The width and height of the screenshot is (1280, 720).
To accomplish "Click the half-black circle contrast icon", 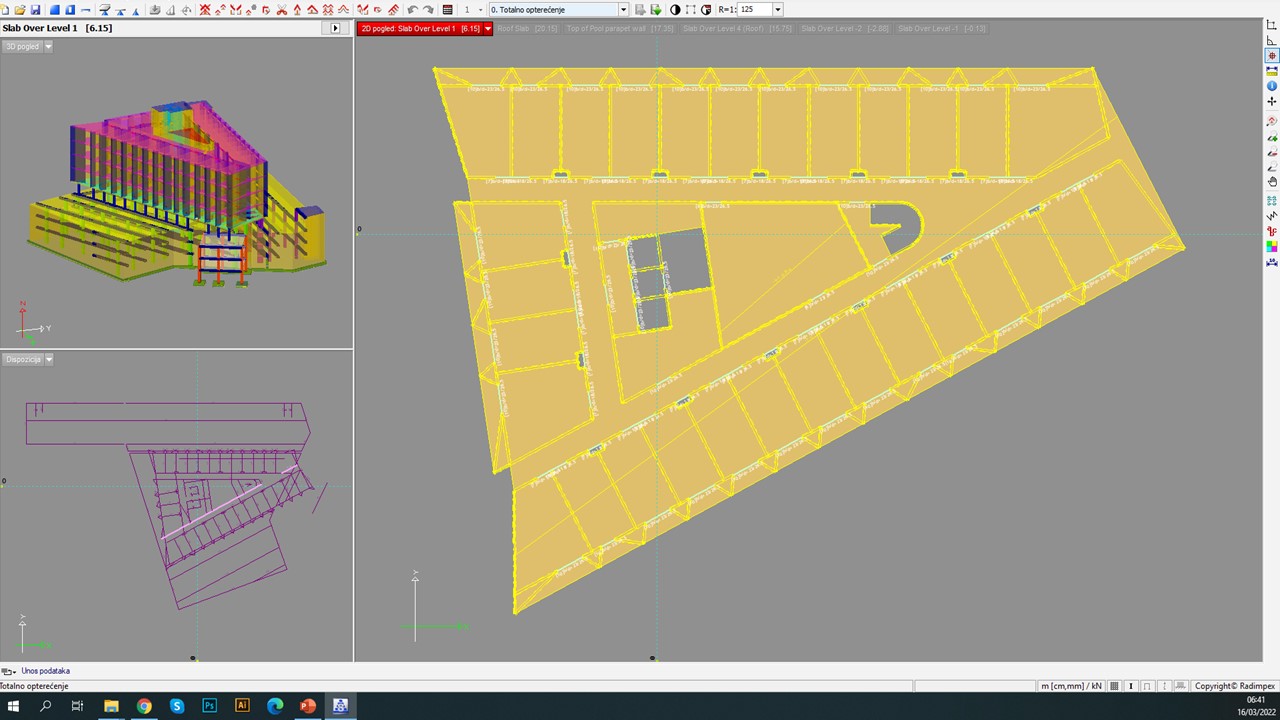I will 675,9.
